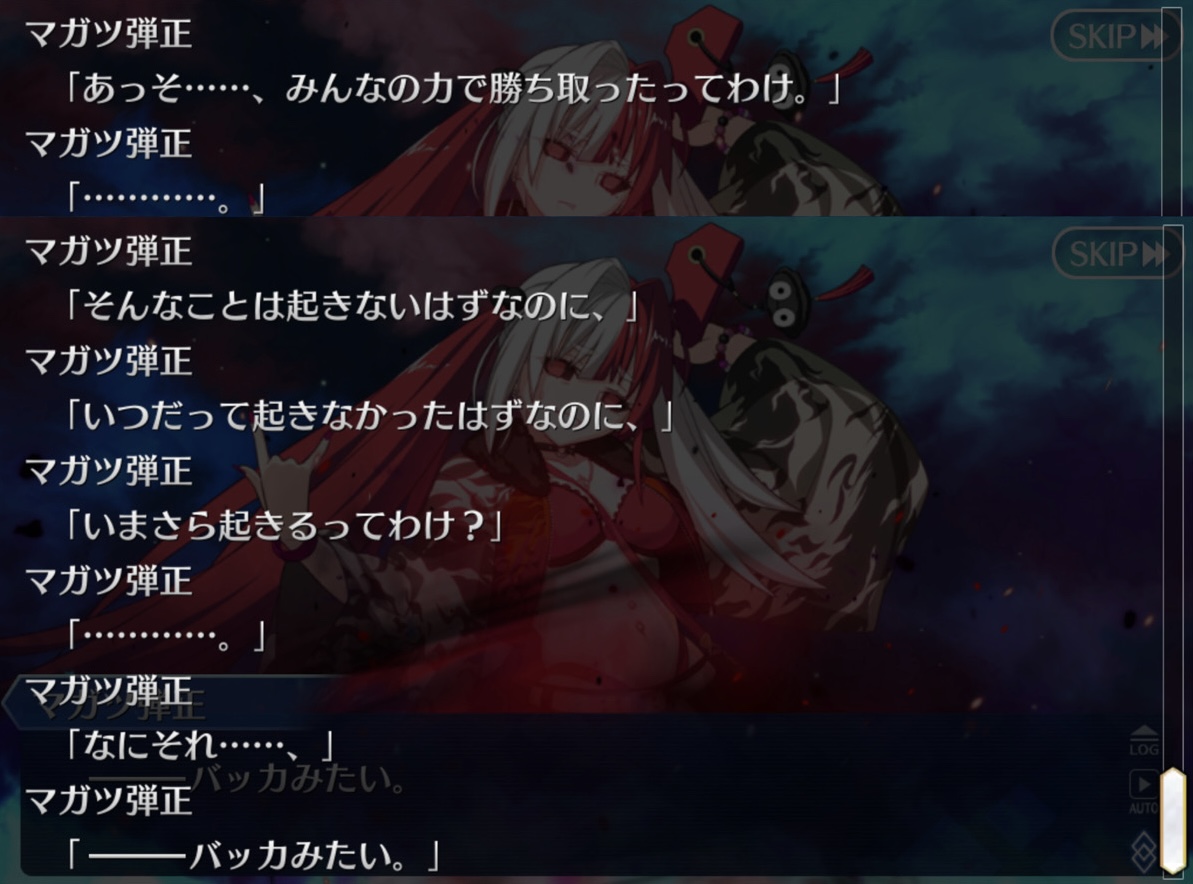Select log line 「なにそれ……、」

pyautogui.click(x=200, y=745)
